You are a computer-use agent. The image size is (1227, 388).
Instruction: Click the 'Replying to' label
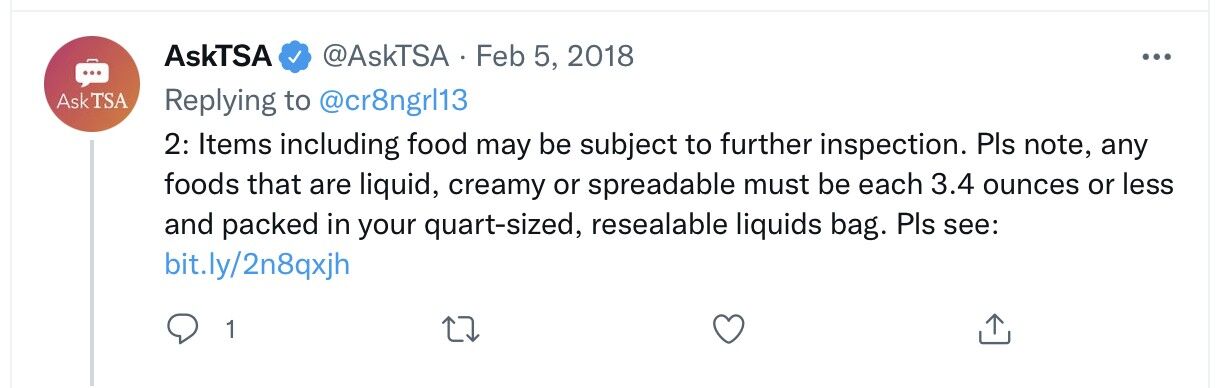point(237,100)
